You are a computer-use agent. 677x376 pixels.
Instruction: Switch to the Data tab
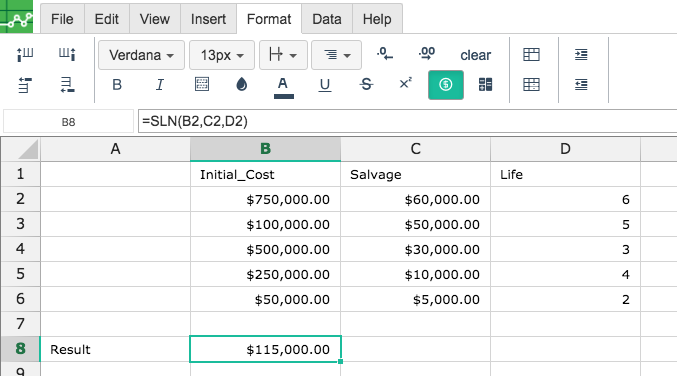(327, 19)
